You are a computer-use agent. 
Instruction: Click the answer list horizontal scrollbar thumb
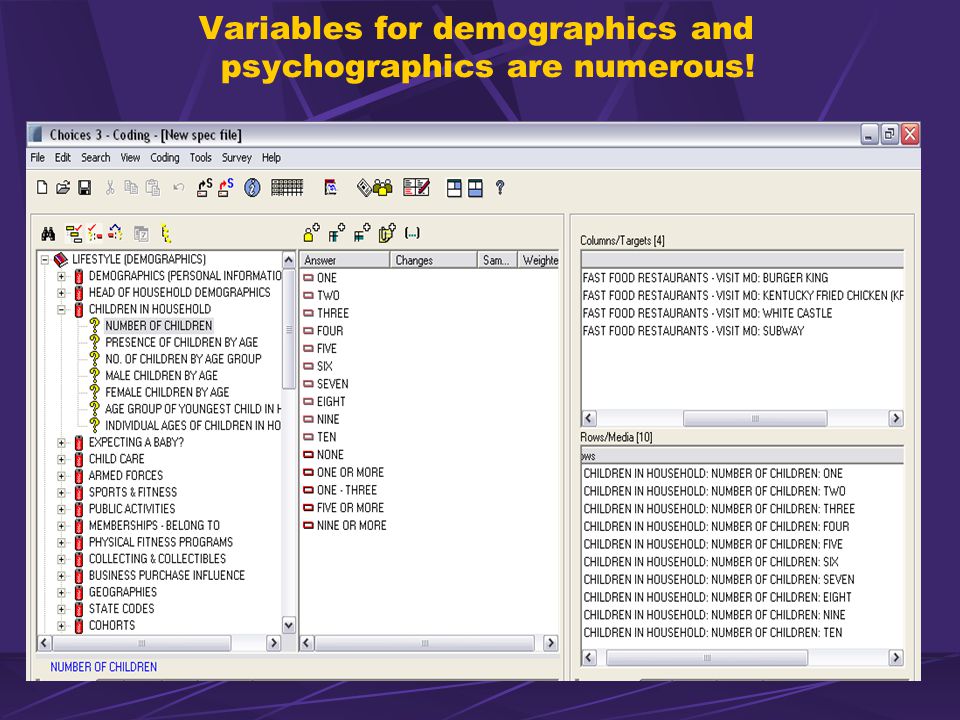coord(424,643)
